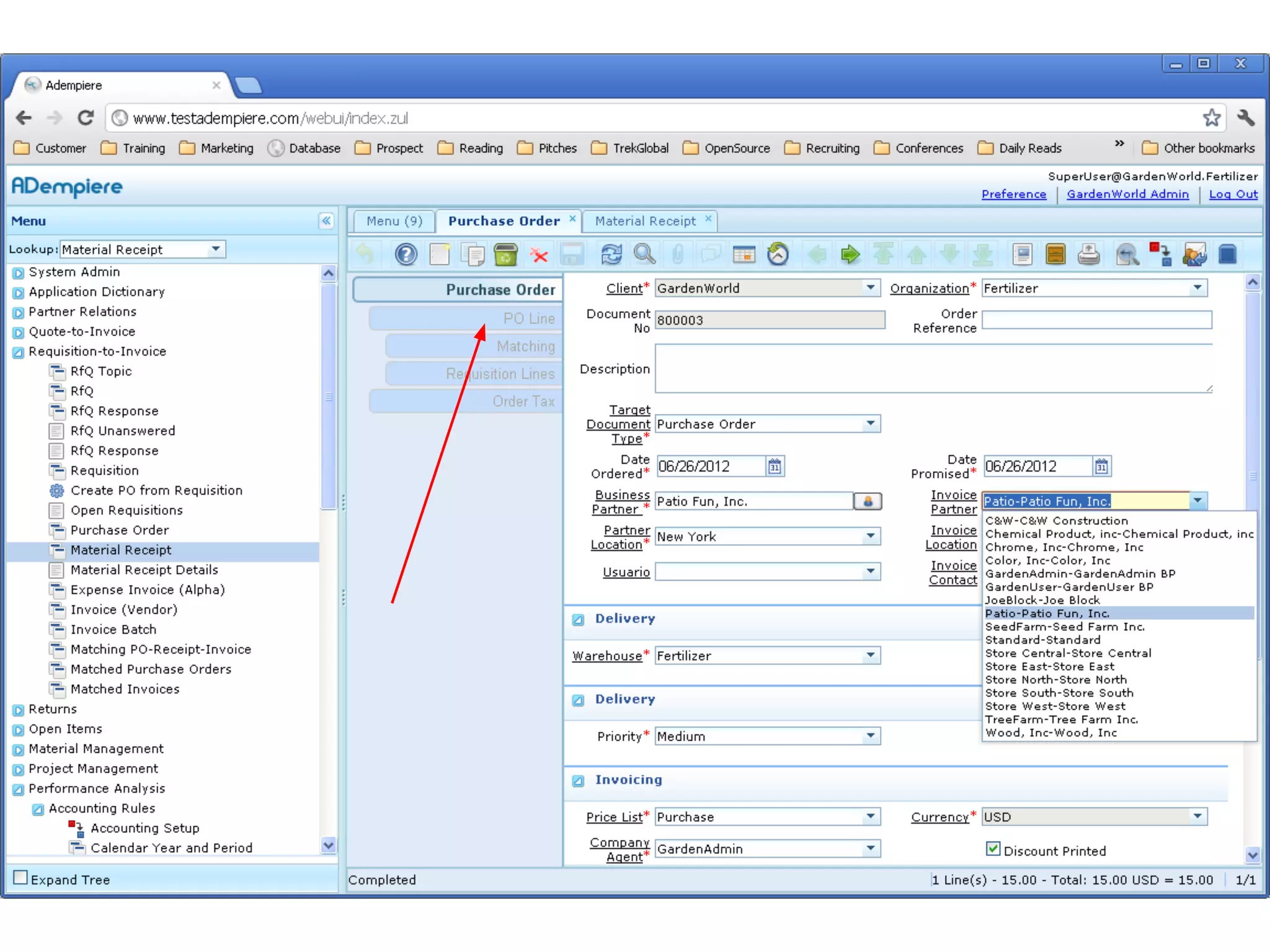Screen dimensions: 1270x952
Task: Click the menu tree scroll down arrow
Action: click(329, 845)
